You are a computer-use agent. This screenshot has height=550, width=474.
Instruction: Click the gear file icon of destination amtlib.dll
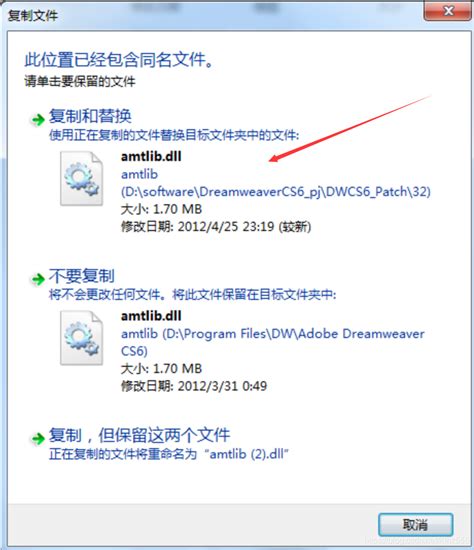point(81,338)
